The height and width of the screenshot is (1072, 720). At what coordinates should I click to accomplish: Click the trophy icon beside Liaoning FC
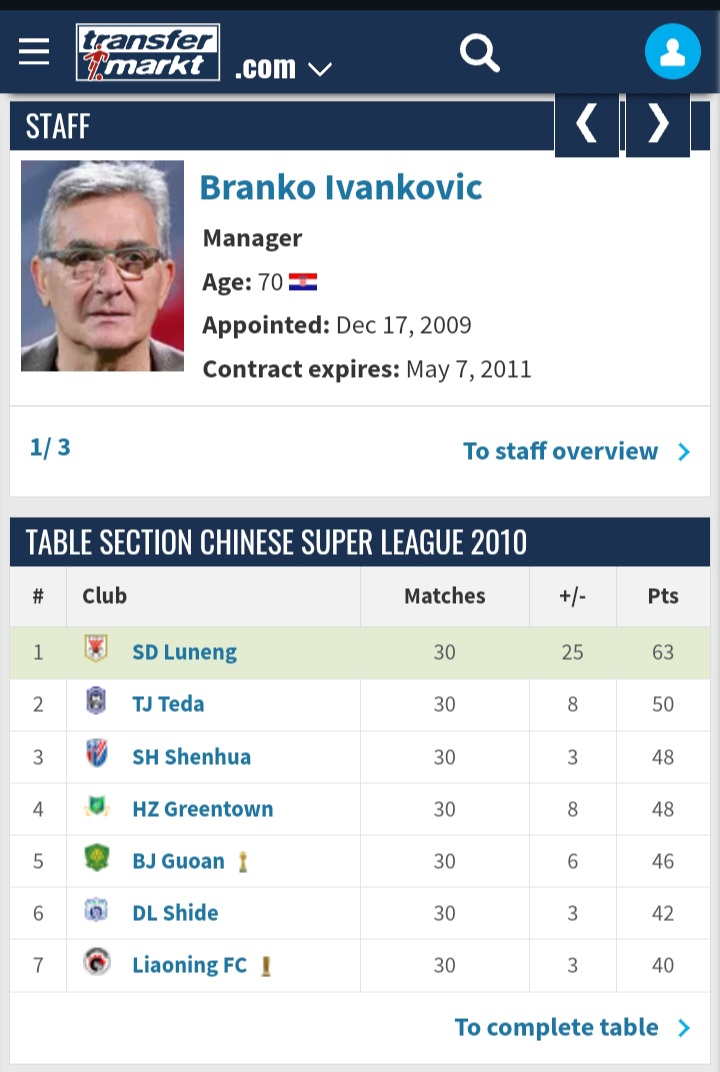(266, 966)
